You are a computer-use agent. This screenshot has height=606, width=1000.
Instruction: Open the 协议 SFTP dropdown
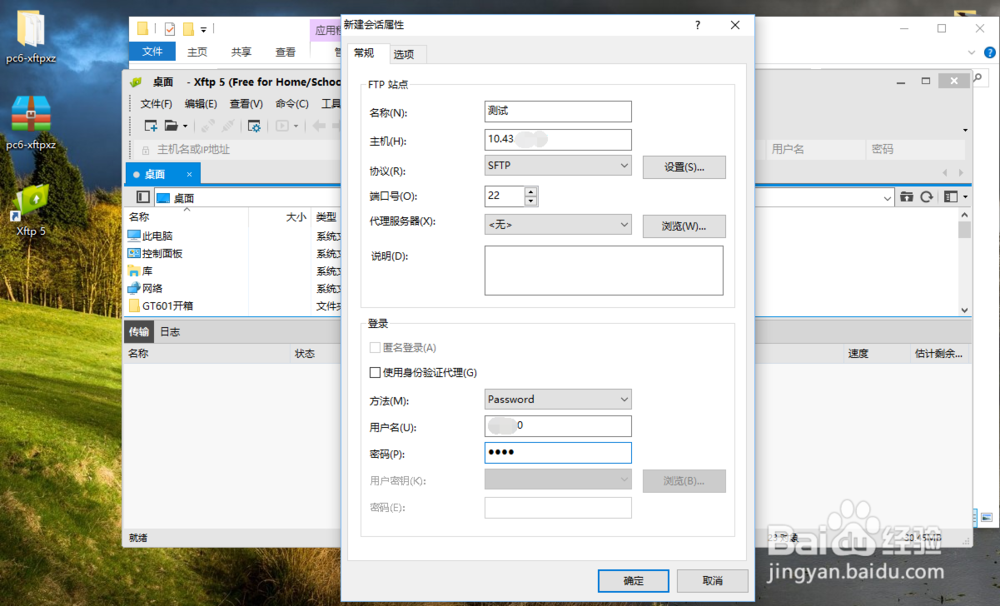558,165
